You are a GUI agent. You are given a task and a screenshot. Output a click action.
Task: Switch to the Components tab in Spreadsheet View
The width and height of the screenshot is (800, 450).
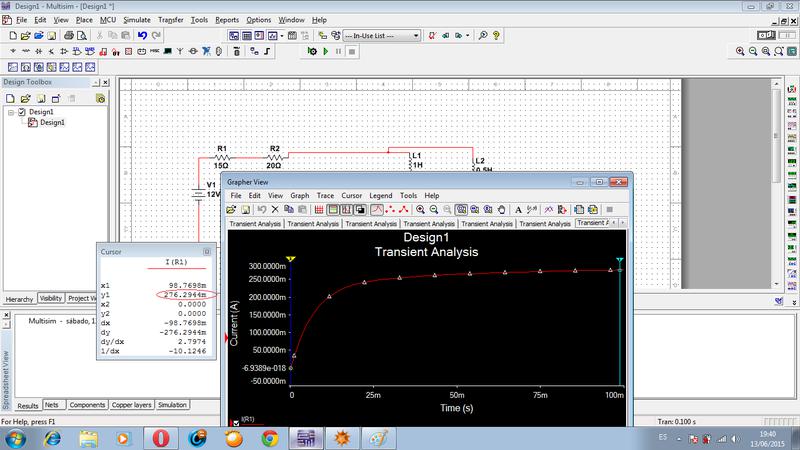pos(87,405)
